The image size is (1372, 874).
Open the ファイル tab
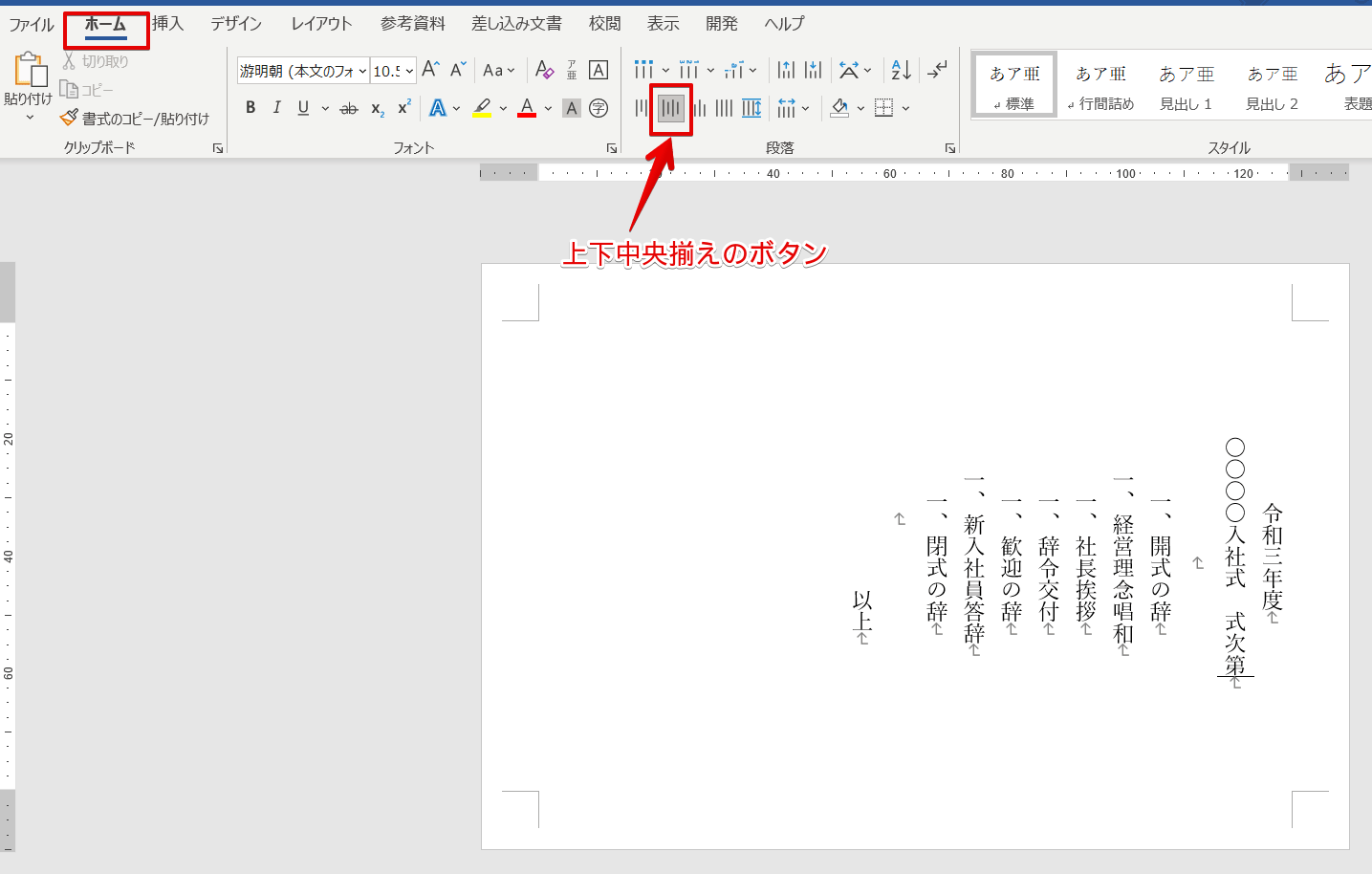click(x=32, y=24)
